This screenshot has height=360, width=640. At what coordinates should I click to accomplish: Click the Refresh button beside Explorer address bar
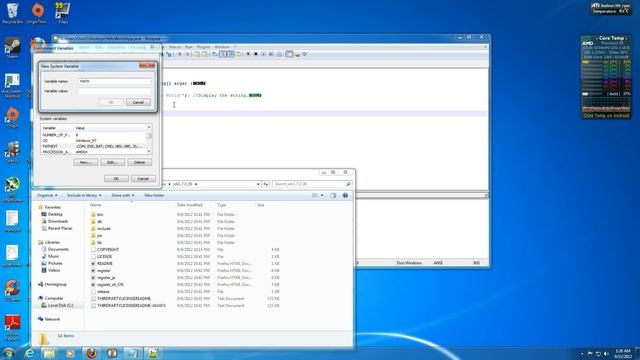tap(265, 184)
